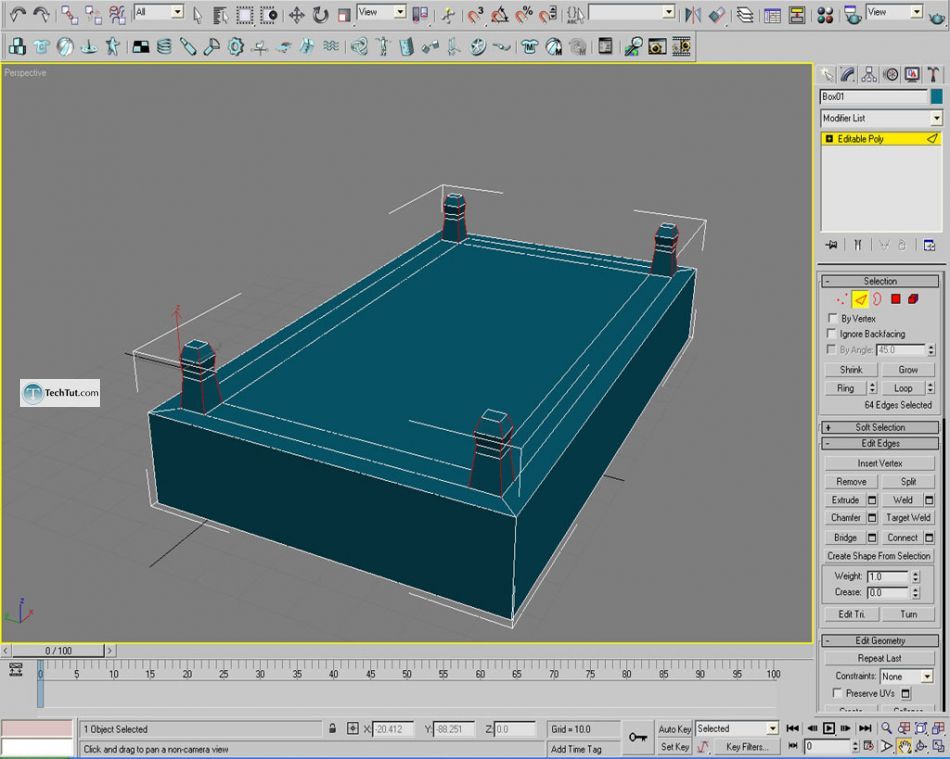Click the Quick Render teapot icon

click(936, 16)
